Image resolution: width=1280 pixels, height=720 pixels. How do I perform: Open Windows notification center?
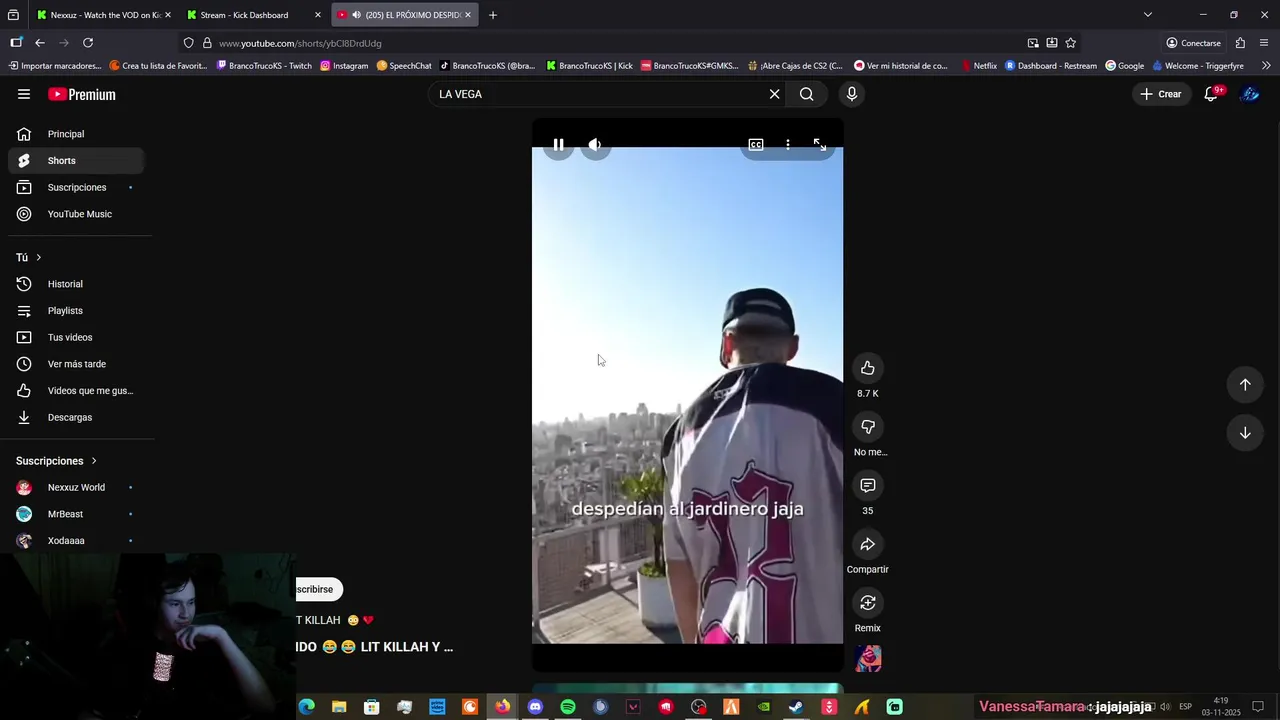coord(1258,707)
